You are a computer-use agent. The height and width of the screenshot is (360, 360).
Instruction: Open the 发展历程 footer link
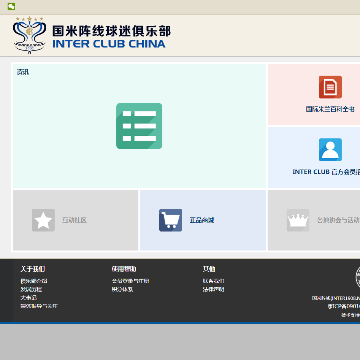click(31, 289)
